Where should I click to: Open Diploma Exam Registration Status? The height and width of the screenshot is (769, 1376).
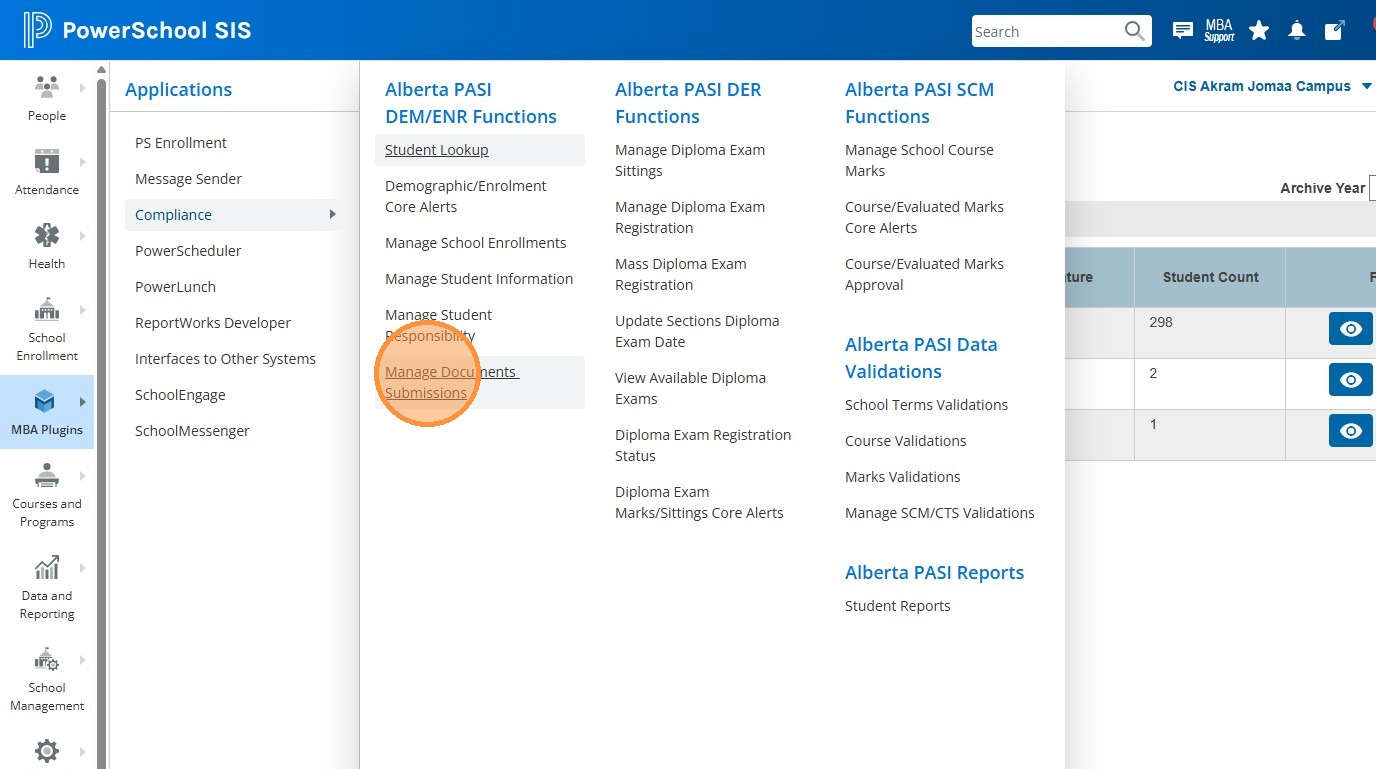point(703,445)
